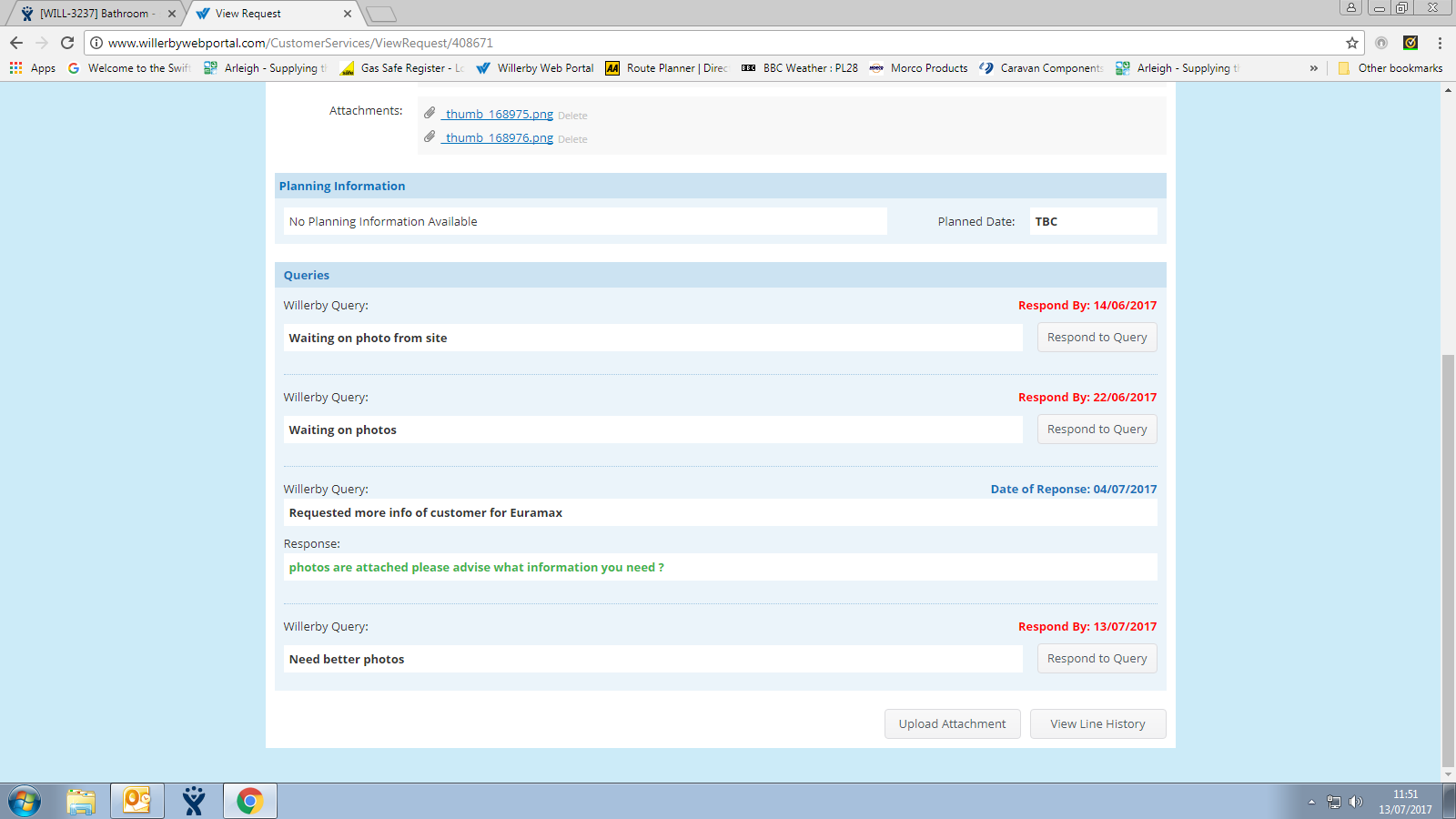Open Willerby Web Portal bookmark
Viewport: 1456px width, 819px height.
tap(534, 68)
